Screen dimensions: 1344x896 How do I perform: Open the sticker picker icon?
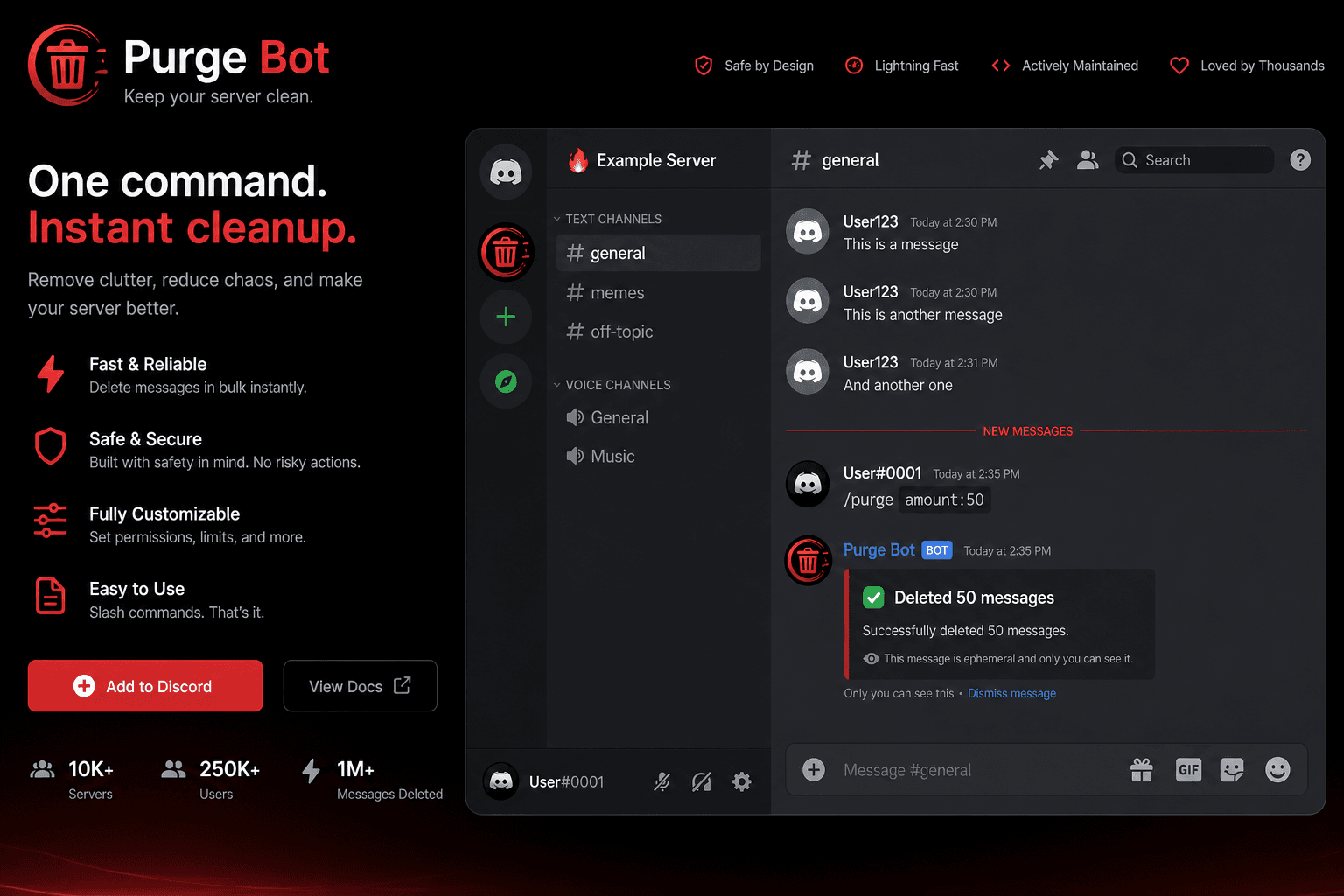(1232, 770)
